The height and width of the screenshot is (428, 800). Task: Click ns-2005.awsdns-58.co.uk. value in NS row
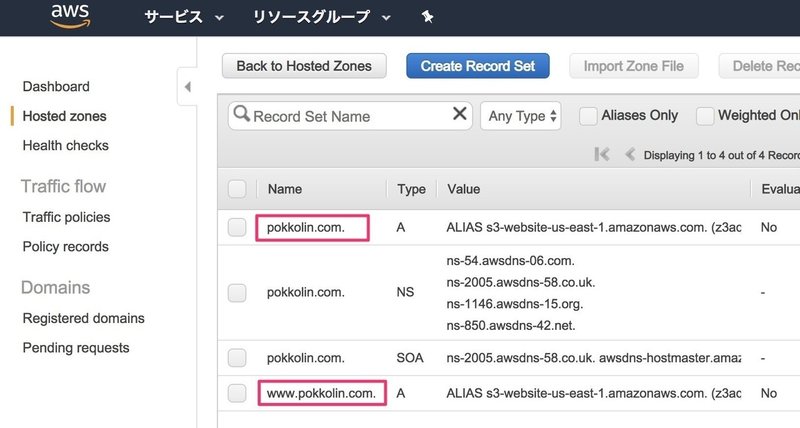pos(521,282)
